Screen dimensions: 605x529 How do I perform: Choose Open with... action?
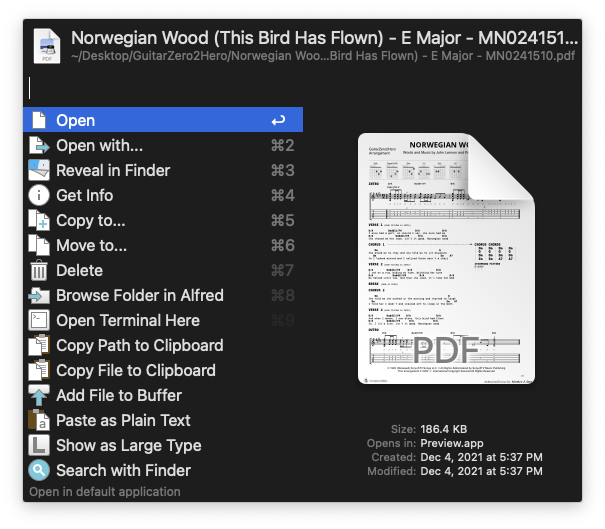(x=163, y=145)
